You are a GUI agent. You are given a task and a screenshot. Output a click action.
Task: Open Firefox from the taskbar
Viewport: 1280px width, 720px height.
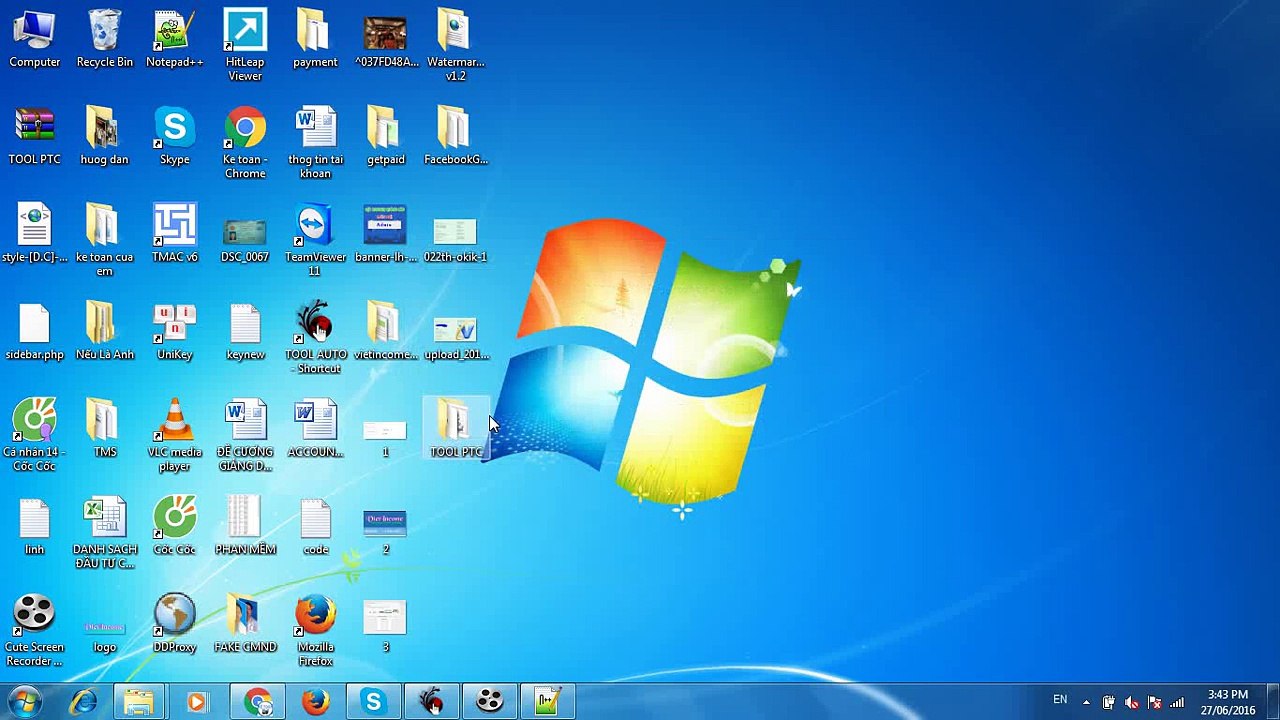[316, 702]
